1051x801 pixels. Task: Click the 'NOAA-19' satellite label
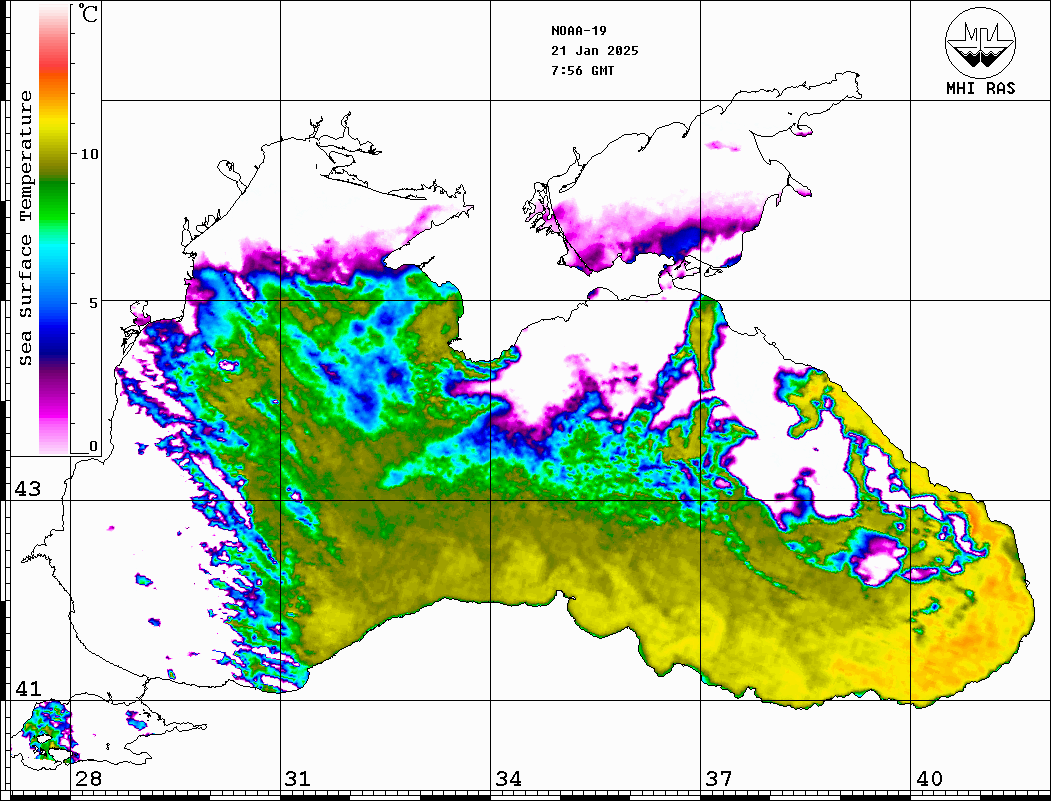tap(578, 30)
